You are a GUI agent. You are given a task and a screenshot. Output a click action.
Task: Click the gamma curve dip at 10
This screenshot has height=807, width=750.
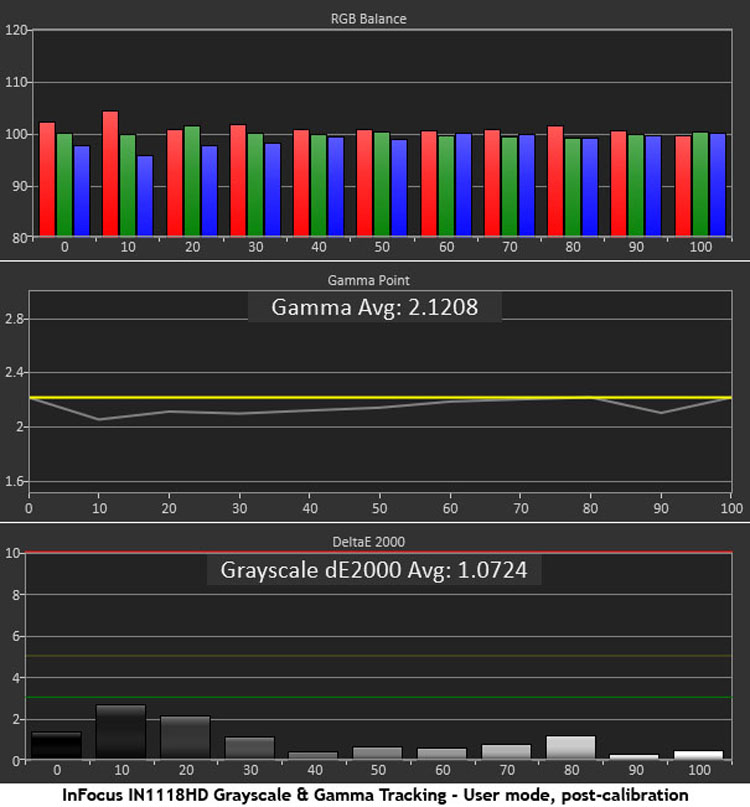99,419
